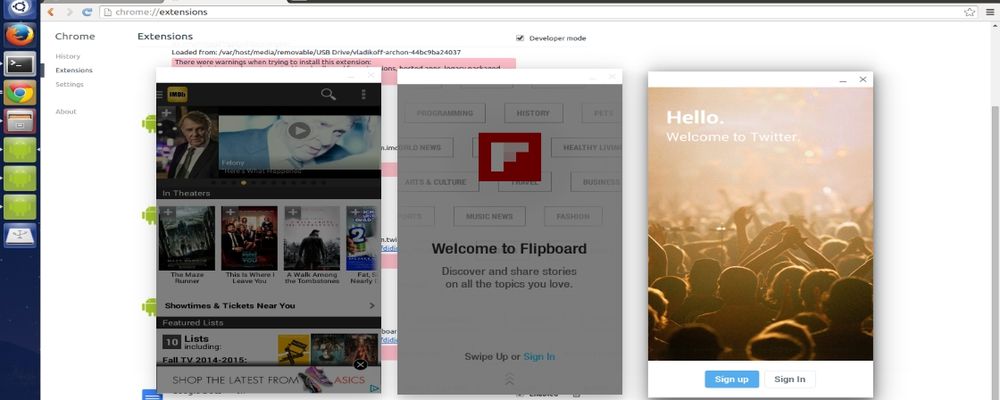This screenshot has height=400, width=1000.
Task: Open About in Chrome sidebar
Action: pyautogui.click(x=66, y=112)
